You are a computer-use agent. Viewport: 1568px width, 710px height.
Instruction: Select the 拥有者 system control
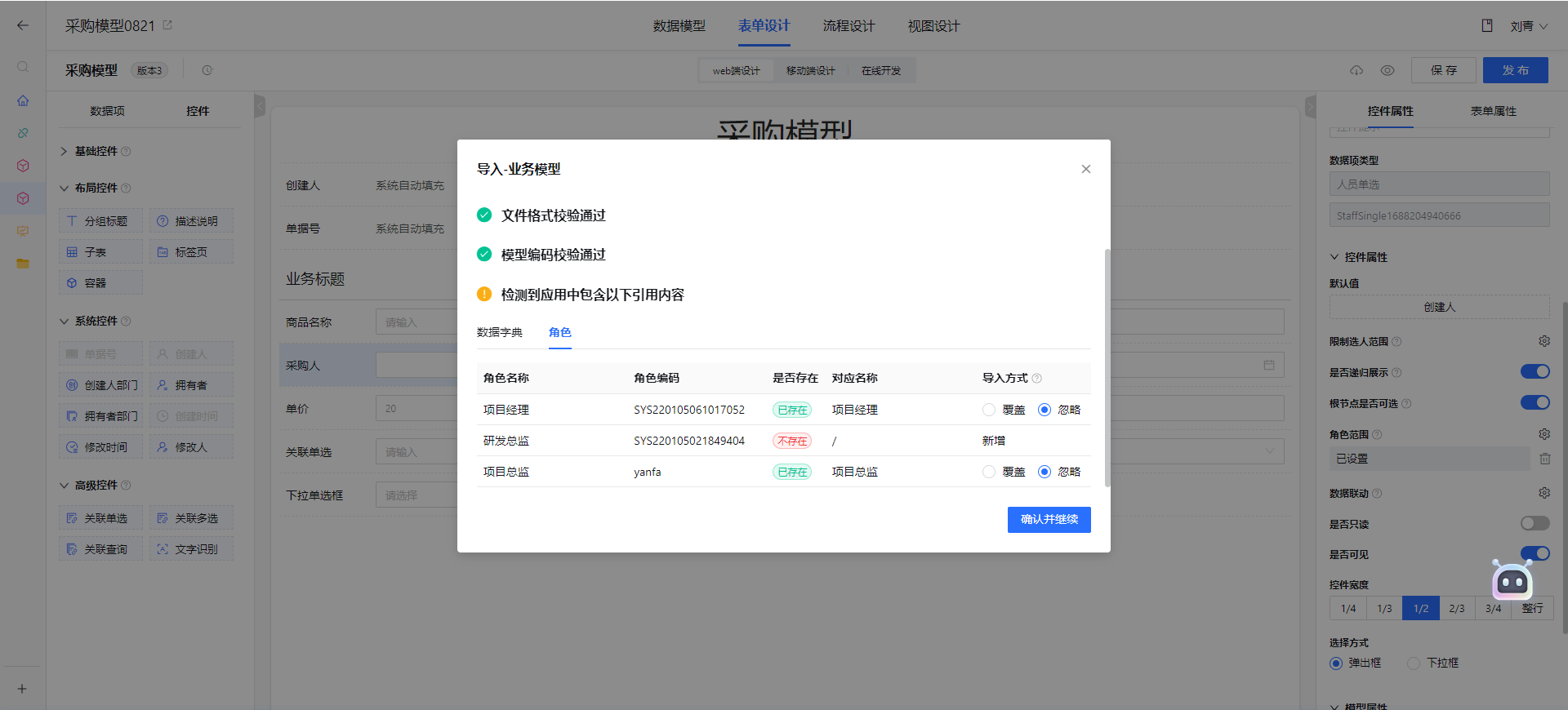[x=191, y=385]
